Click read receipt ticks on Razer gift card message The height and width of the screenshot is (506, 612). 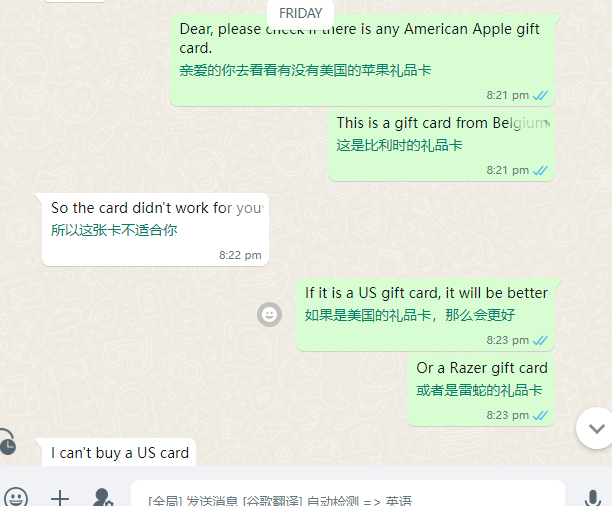coord(540,415)
